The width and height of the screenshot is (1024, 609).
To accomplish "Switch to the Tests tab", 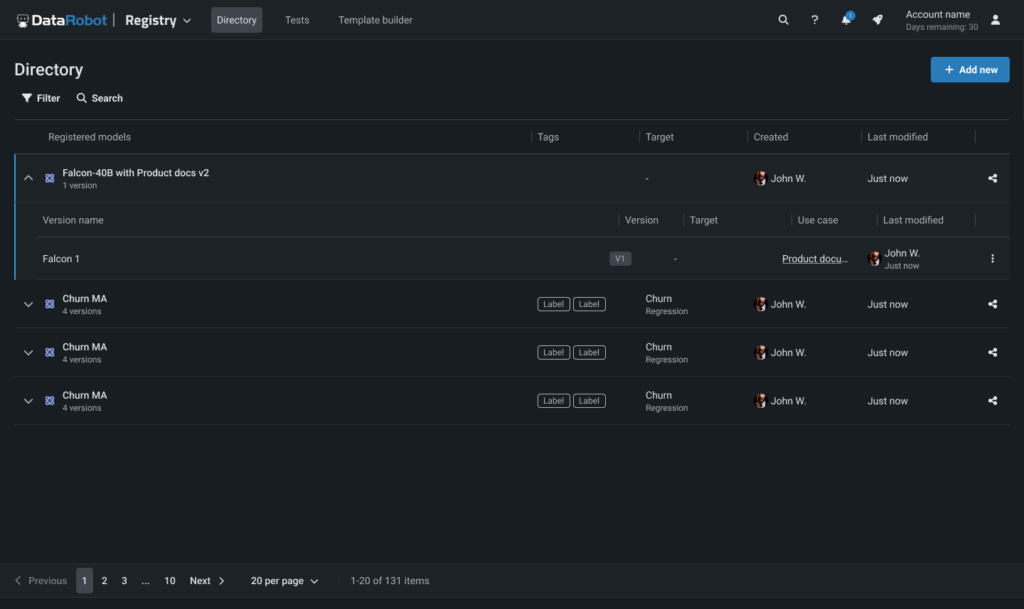I will [297, 20].
